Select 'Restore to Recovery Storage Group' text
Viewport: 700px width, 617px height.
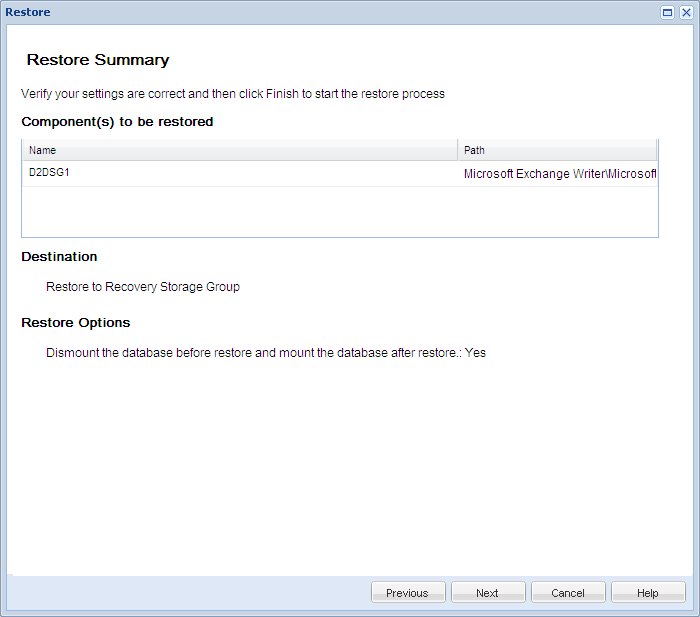(x=143, y=287)
